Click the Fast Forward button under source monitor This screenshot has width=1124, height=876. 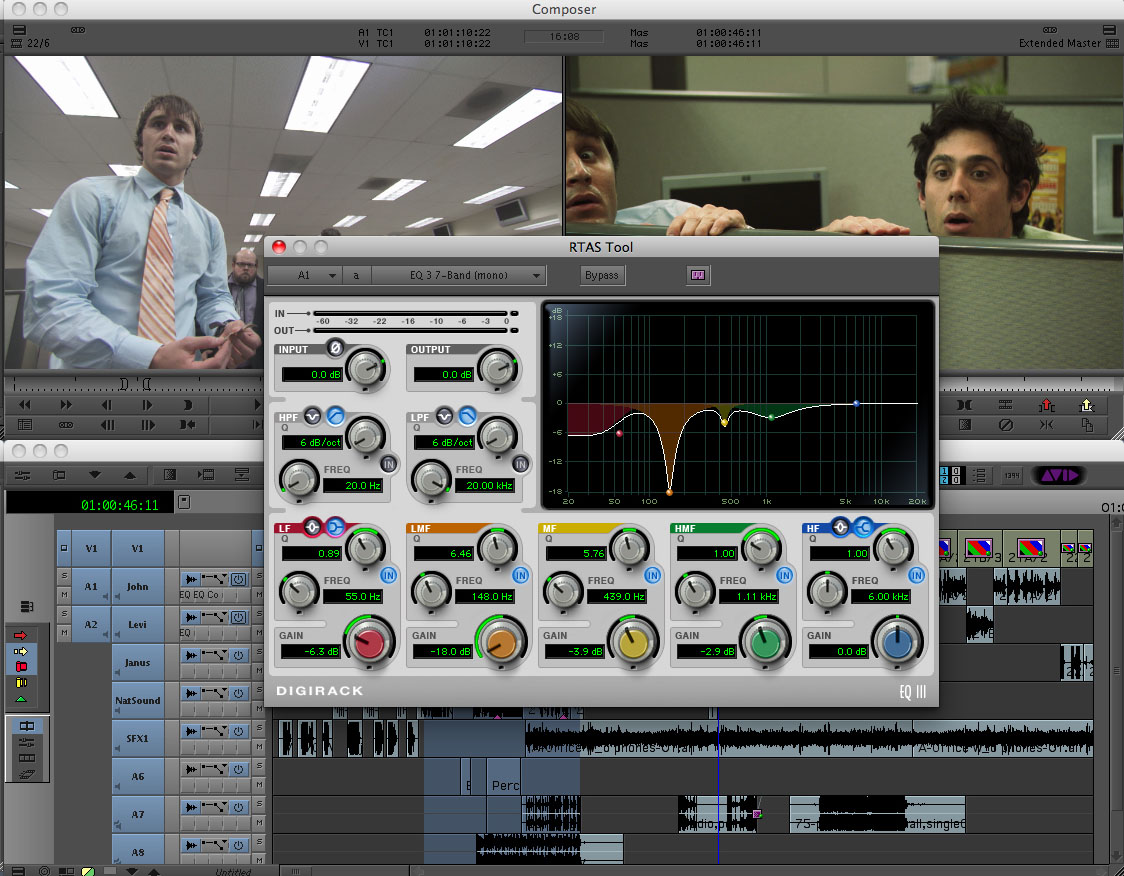(65, 405)
